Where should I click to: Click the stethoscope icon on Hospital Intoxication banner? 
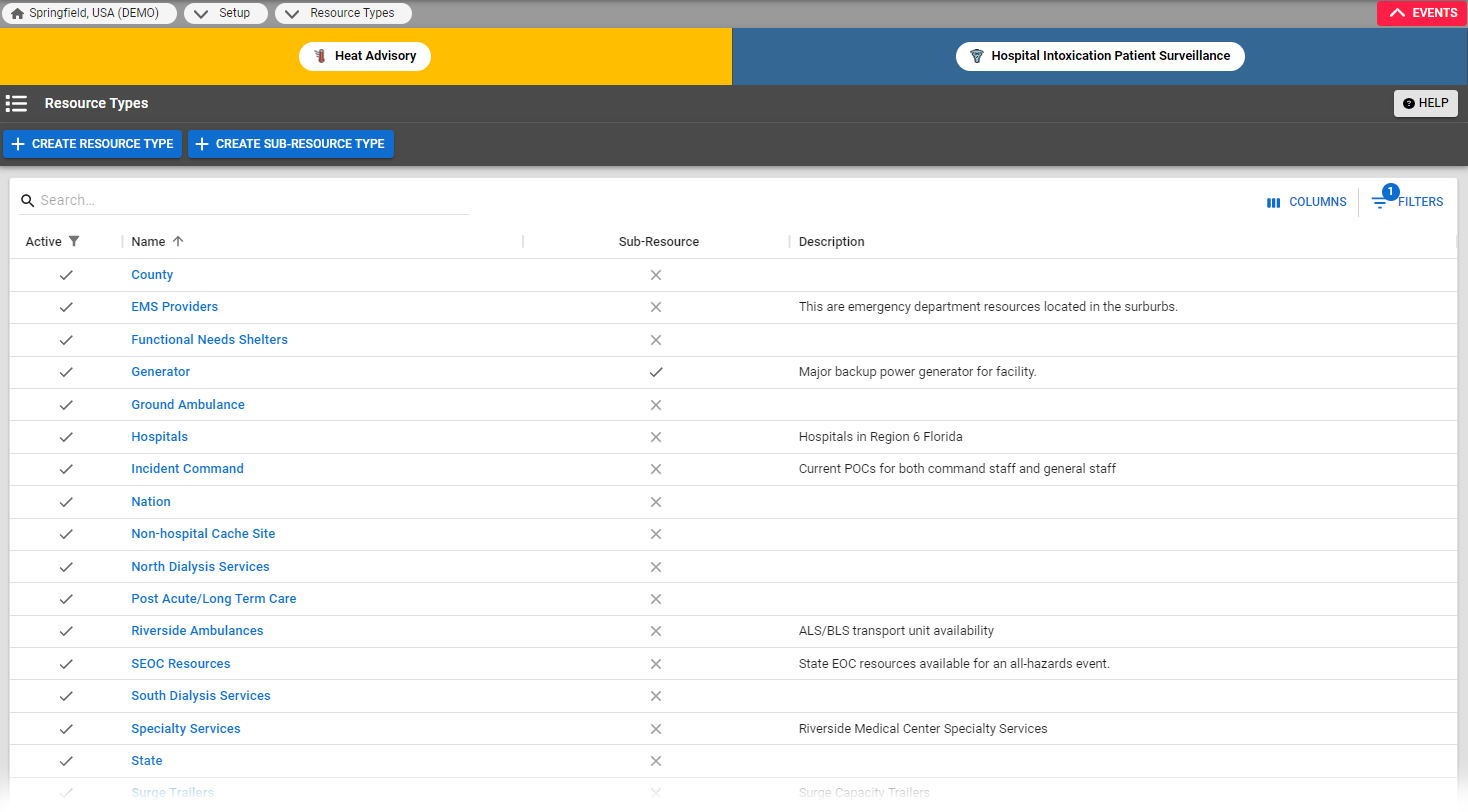click(x=977, y=56)
